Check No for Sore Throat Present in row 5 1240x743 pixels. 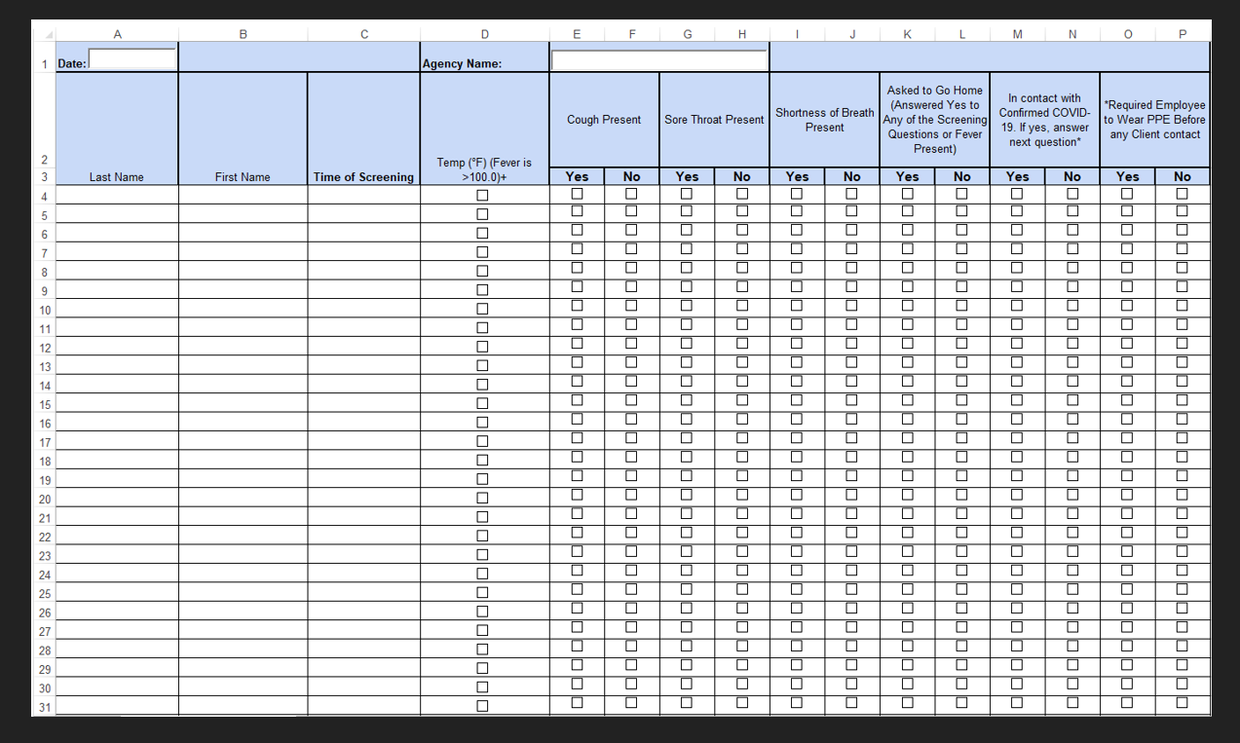pyautogui.click(x=741, y=213)
